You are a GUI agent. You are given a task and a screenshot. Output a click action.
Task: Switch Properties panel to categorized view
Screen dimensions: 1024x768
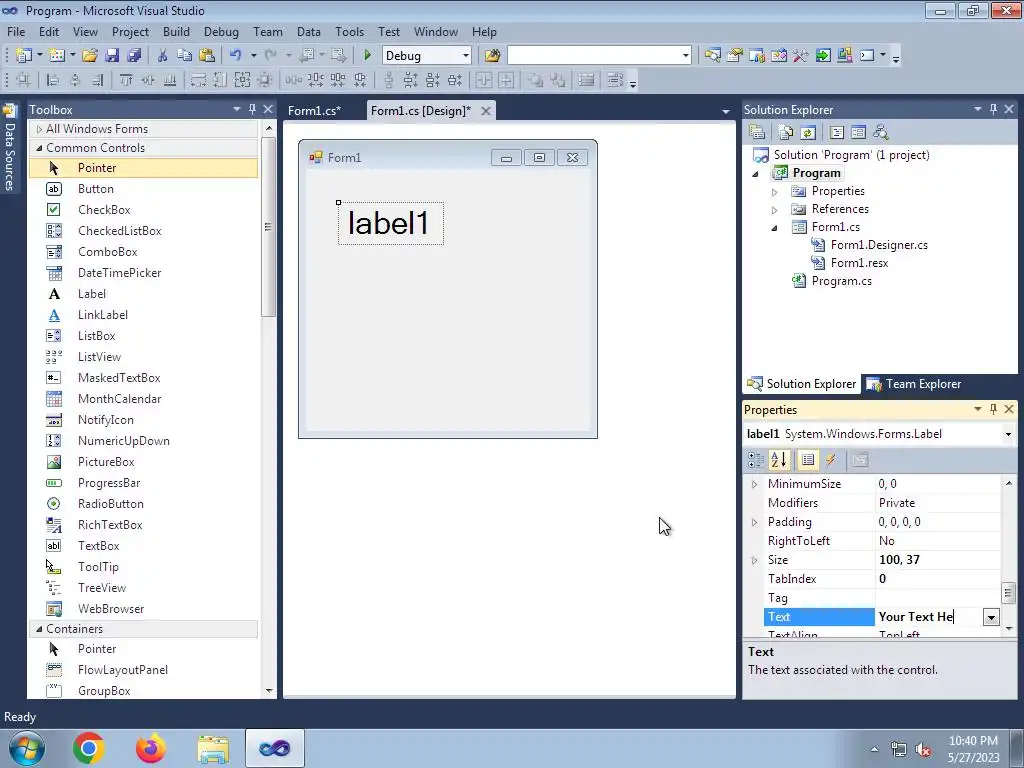[x=756, y=460]
